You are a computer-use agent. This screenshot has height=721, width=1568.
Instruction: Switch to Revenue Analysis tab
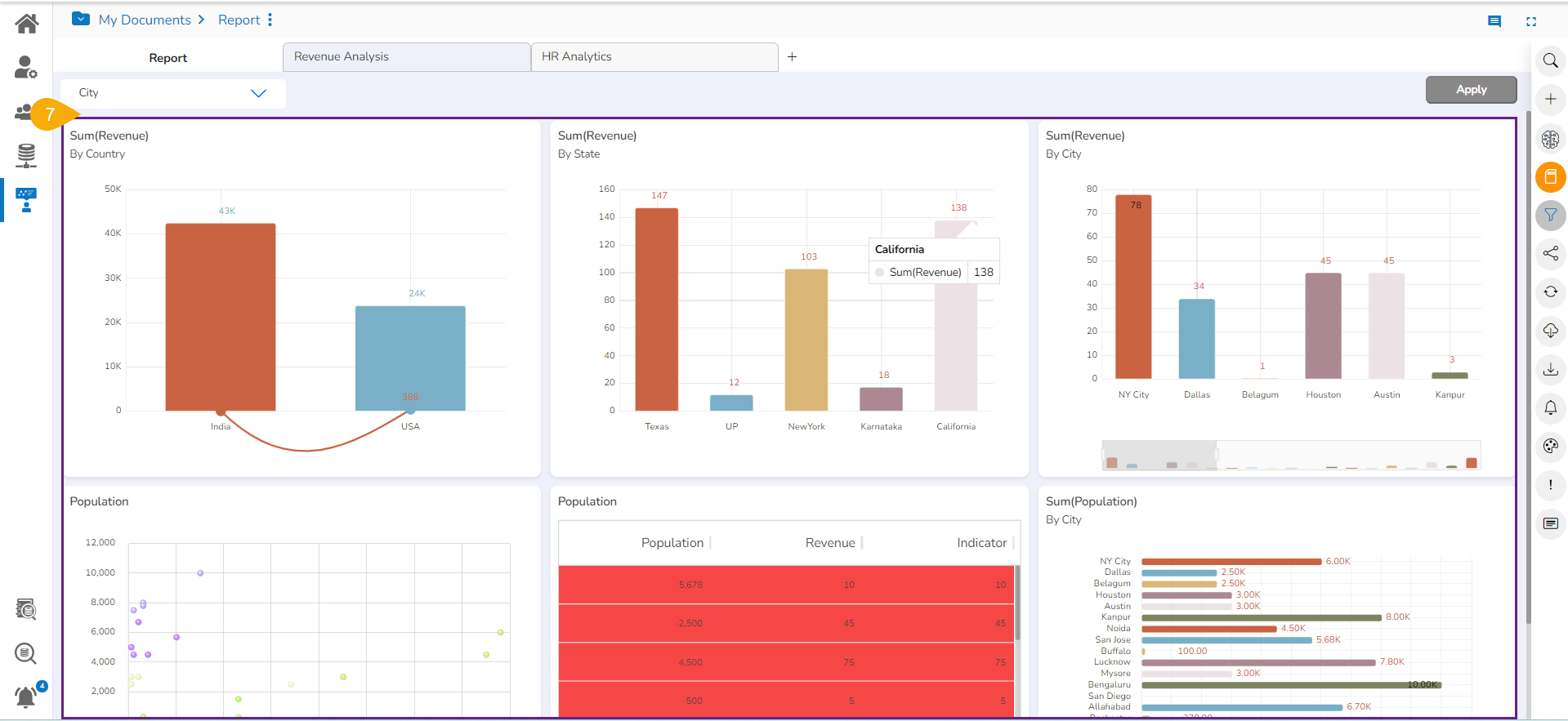pyautogui.click(x=406, y=57)
